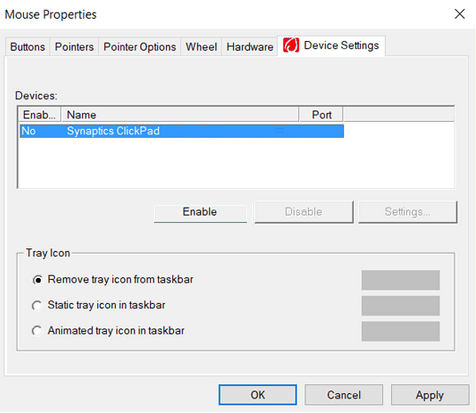The width and height of the screenshot is (476, 413).
Task: Open the Wheel tab
Action: pyautogui.click(x=201, y=47)
